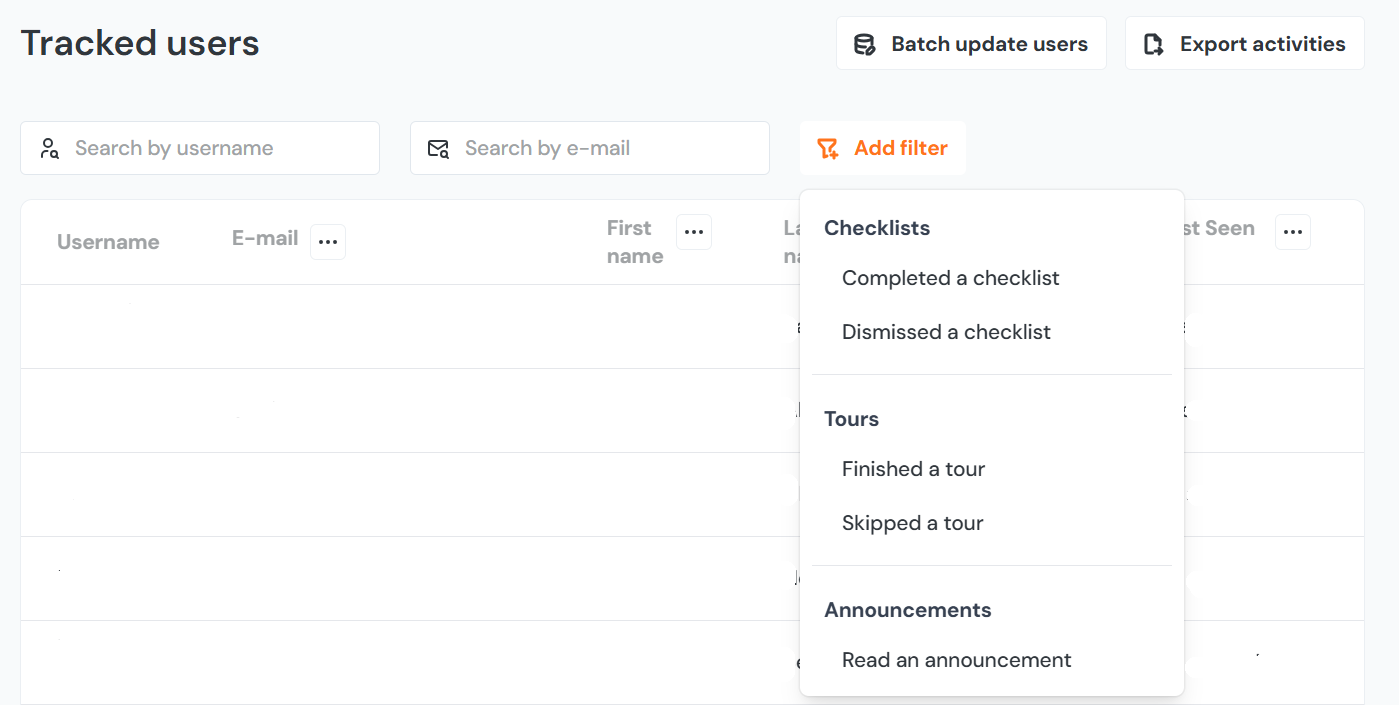Select Dismissed a checklist filter
Screen dimensions: 1399x705
pyautogui.click(x=946, y=332)
